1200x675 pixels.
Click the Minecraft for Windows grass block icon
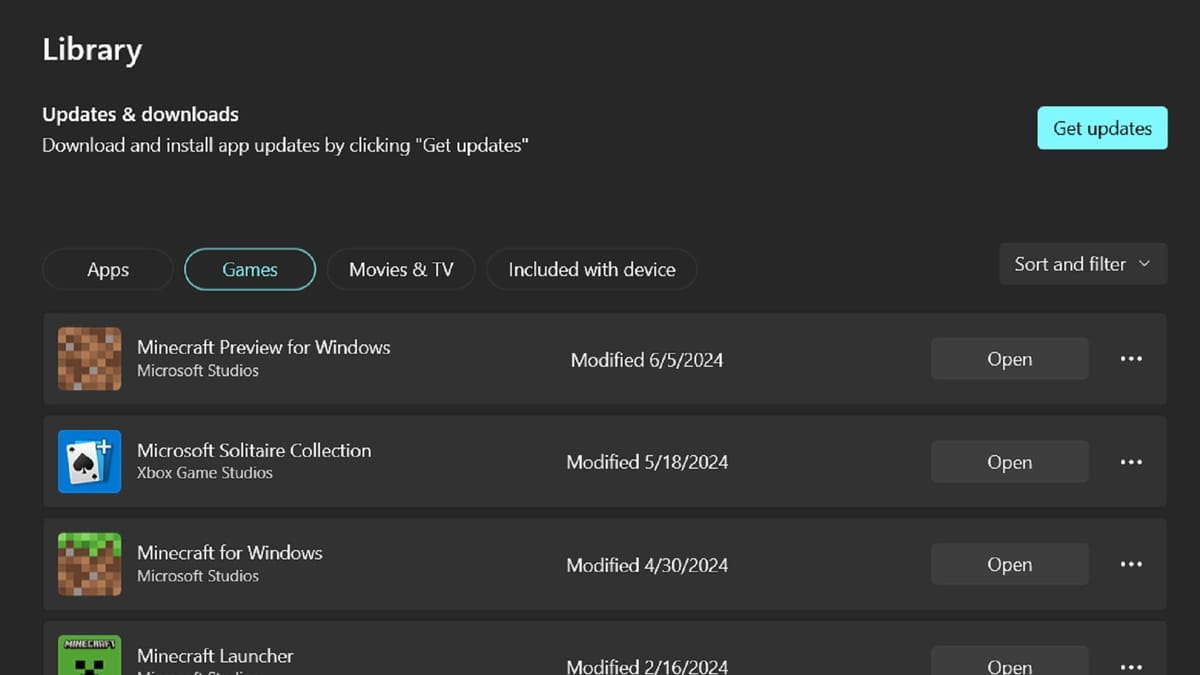pyautogui.click(x=89, y=564)
